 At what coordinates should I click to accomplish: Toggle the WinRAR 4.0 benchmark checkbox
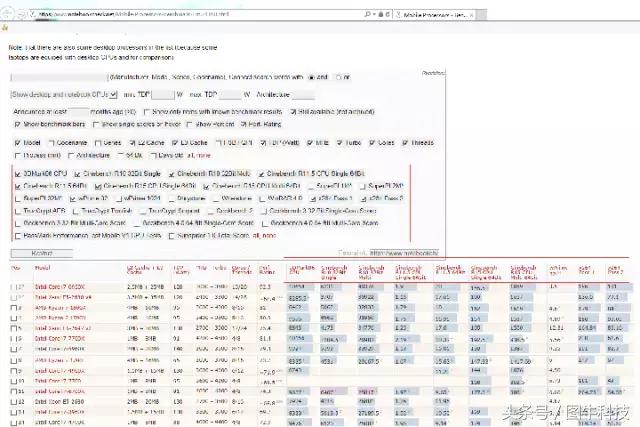point(262,199)
